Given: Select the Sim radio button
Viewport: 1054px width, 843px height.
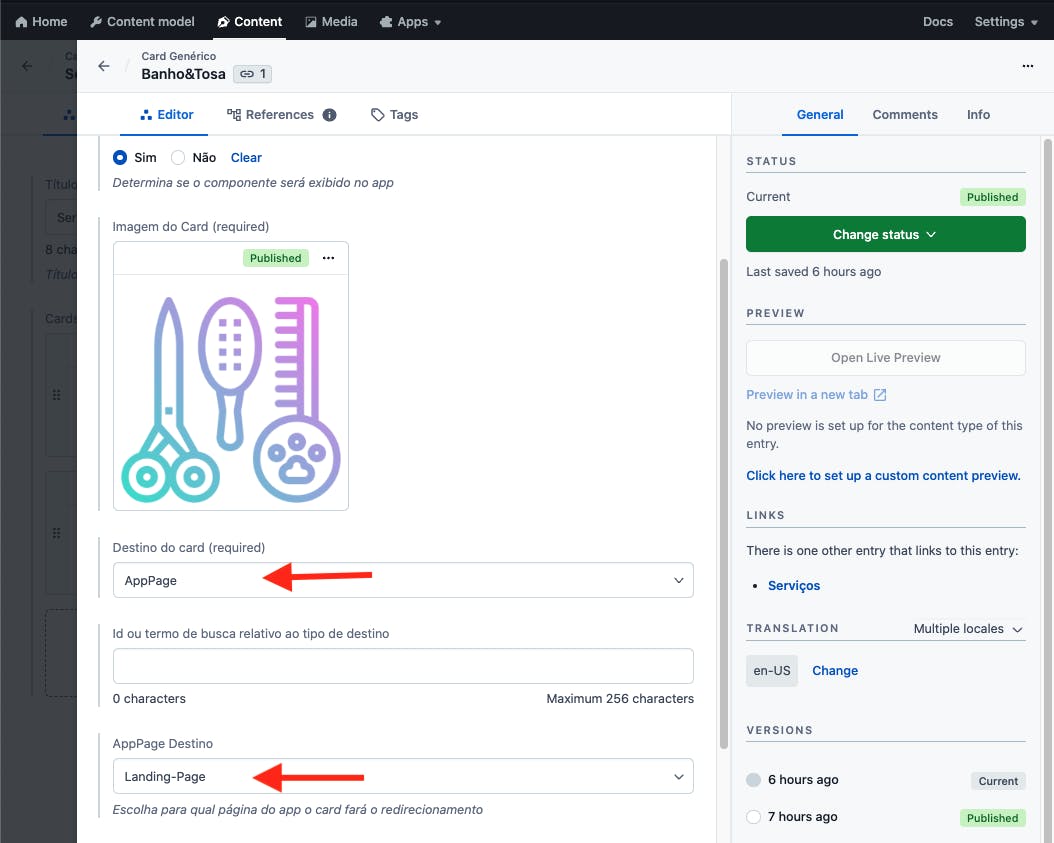Looking at the screenshot, I should pyautogui.click(x=120, y=157).
